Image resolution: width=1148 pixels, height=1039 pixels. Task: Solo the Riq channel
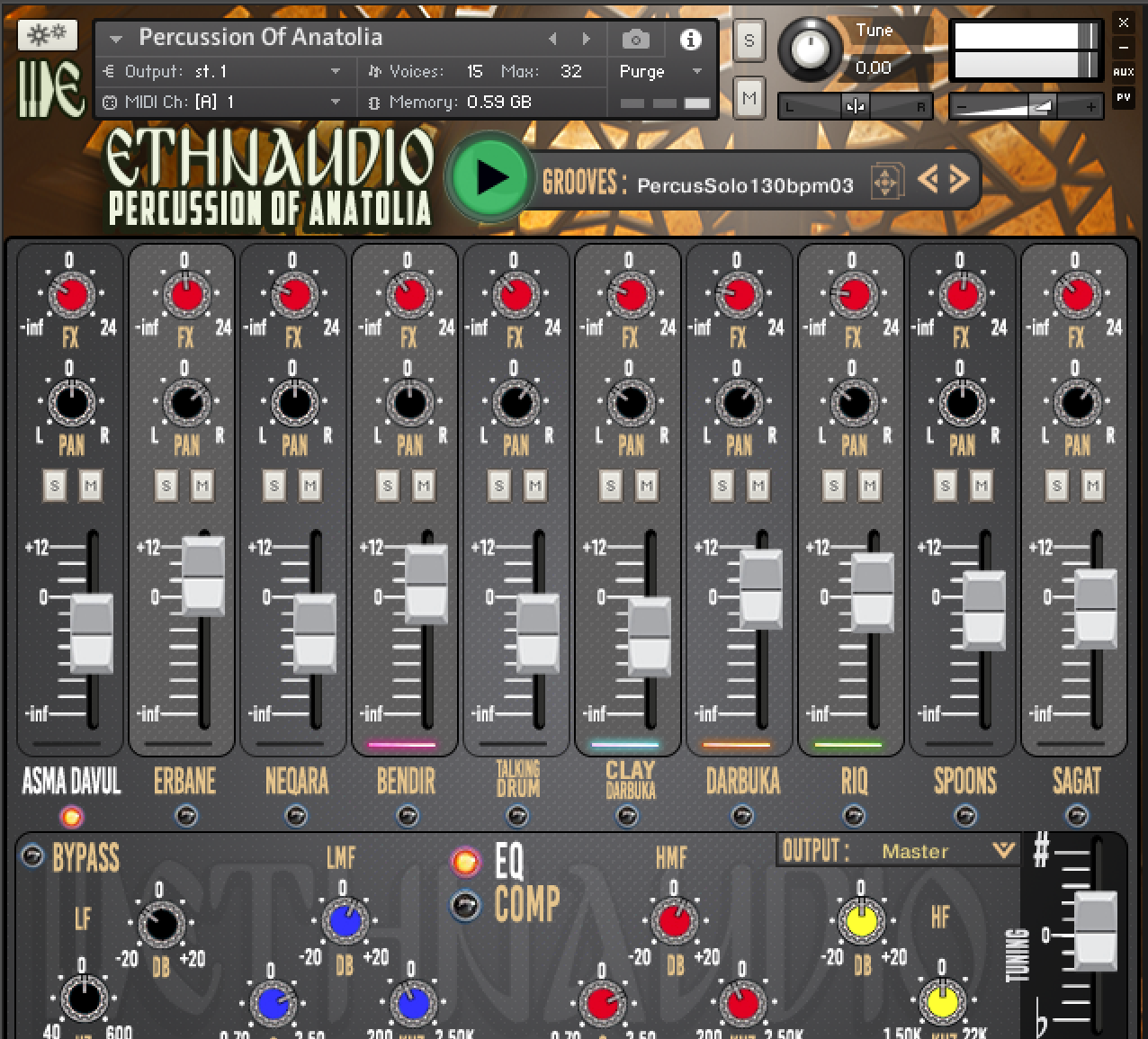[834, 487]
